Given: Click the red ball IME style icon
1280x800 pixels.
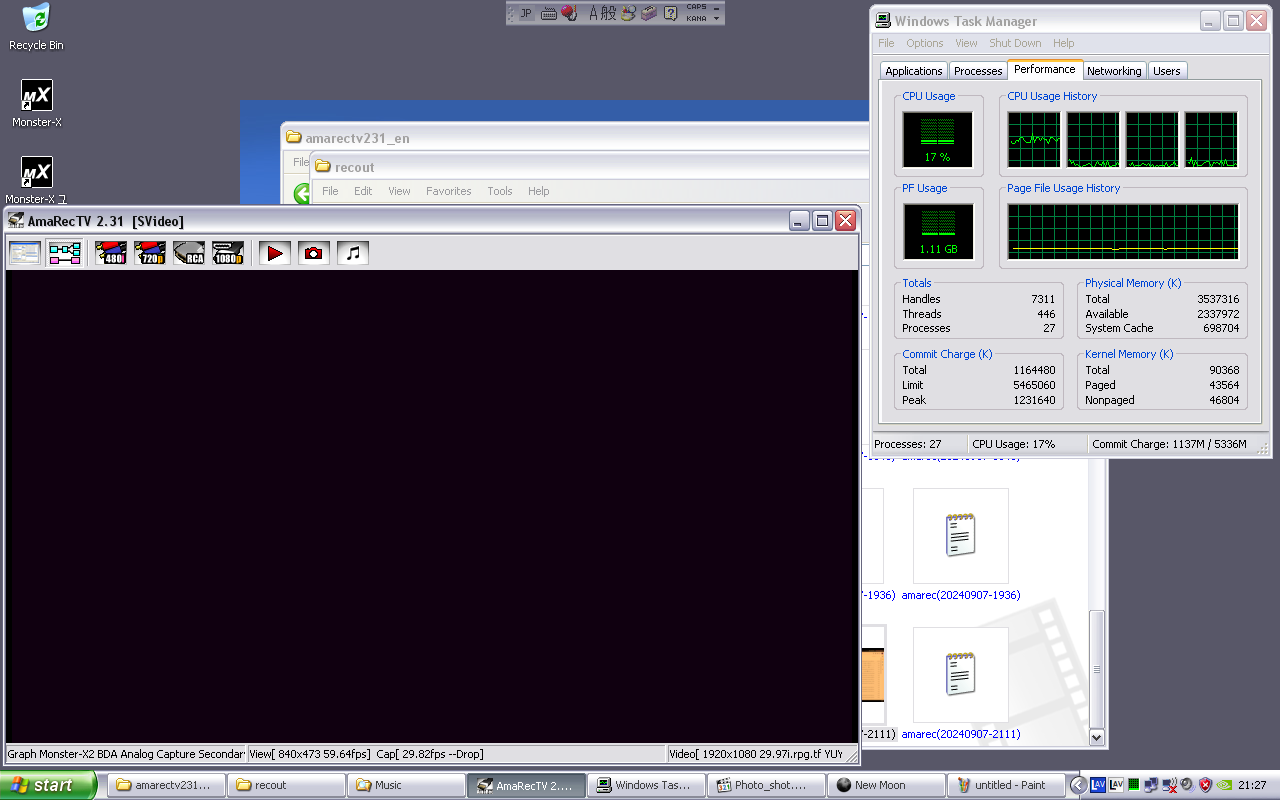Looking at the screenshot, I should click(x=569, y=13).
